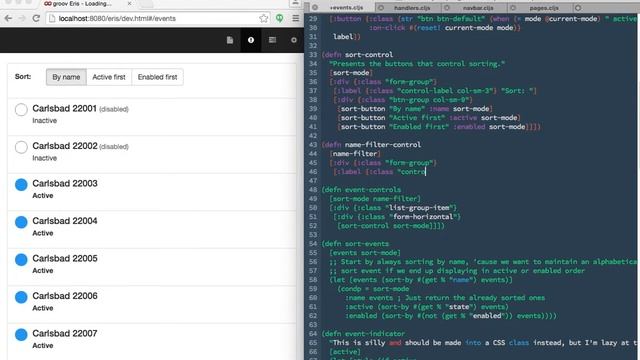
Task: Place cursor on '(defn event-indicator' line
Action: pyautogui.click(x=363, y=334)
